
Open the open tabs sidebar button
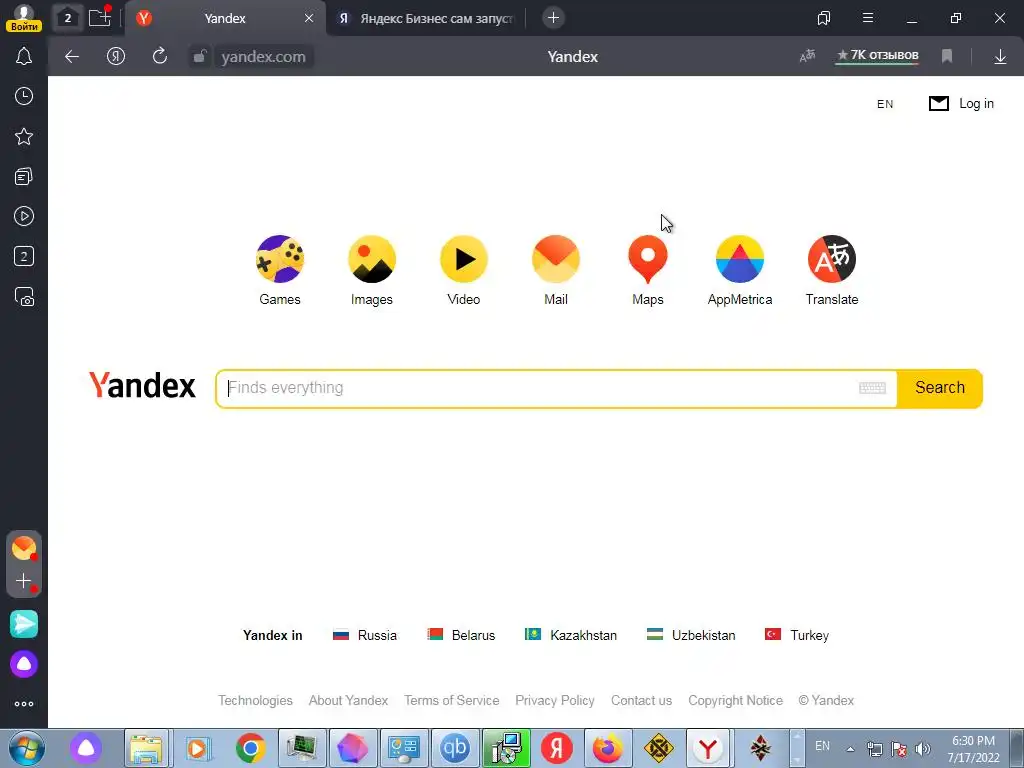pos(24,256)
